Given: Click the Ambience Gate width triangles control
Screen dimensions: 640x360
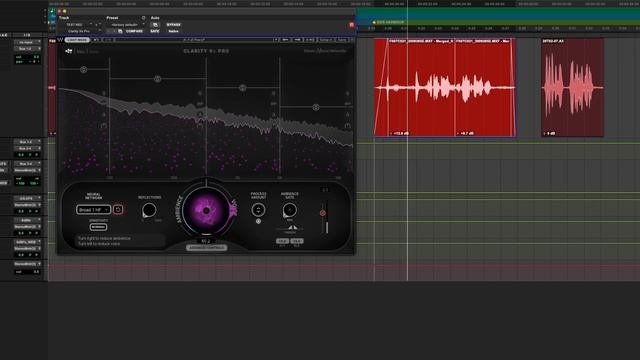Looking at the screenshot, I should point(293,228).
